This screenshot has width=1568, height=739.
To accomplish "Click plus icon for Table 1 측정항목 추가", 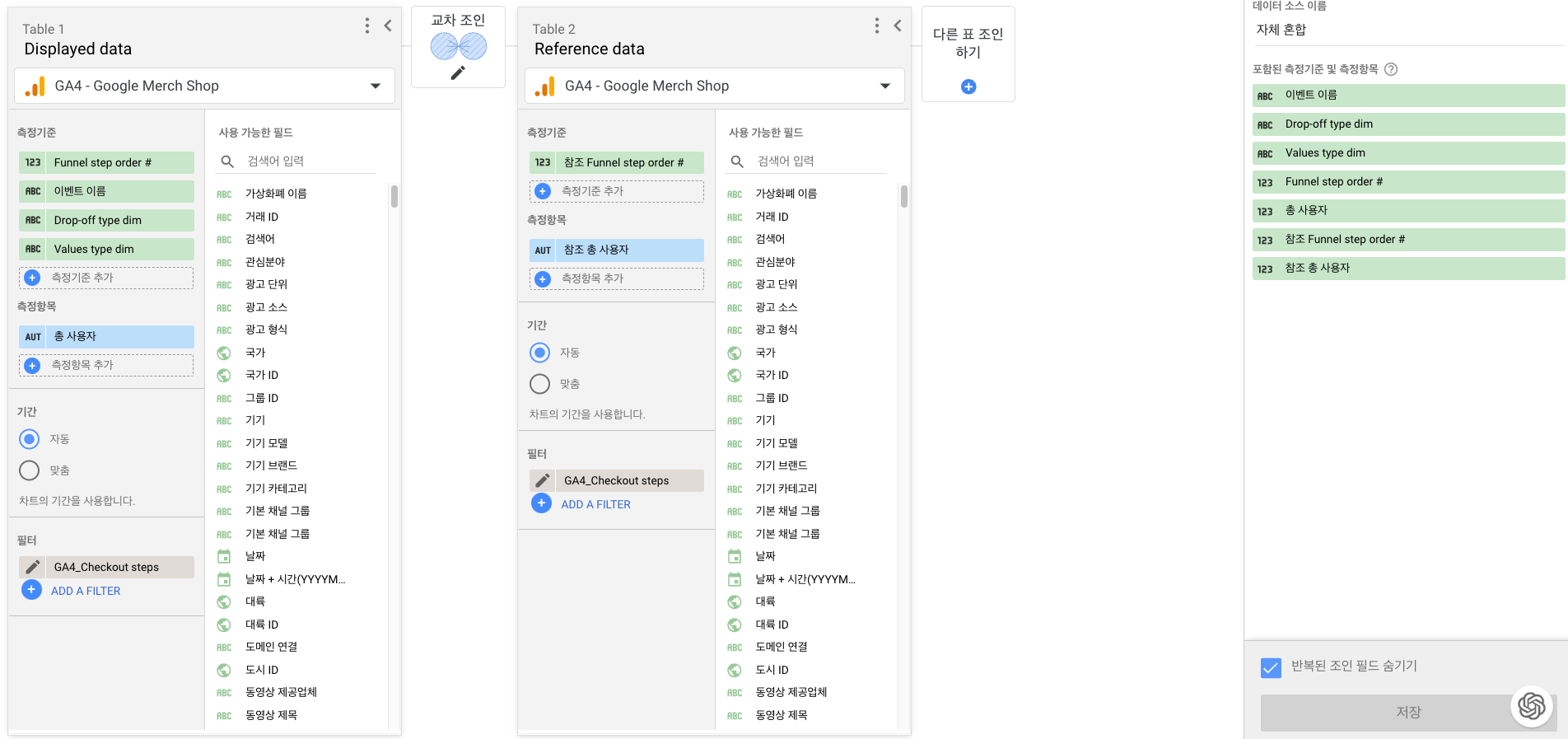I will pos(32,365).
